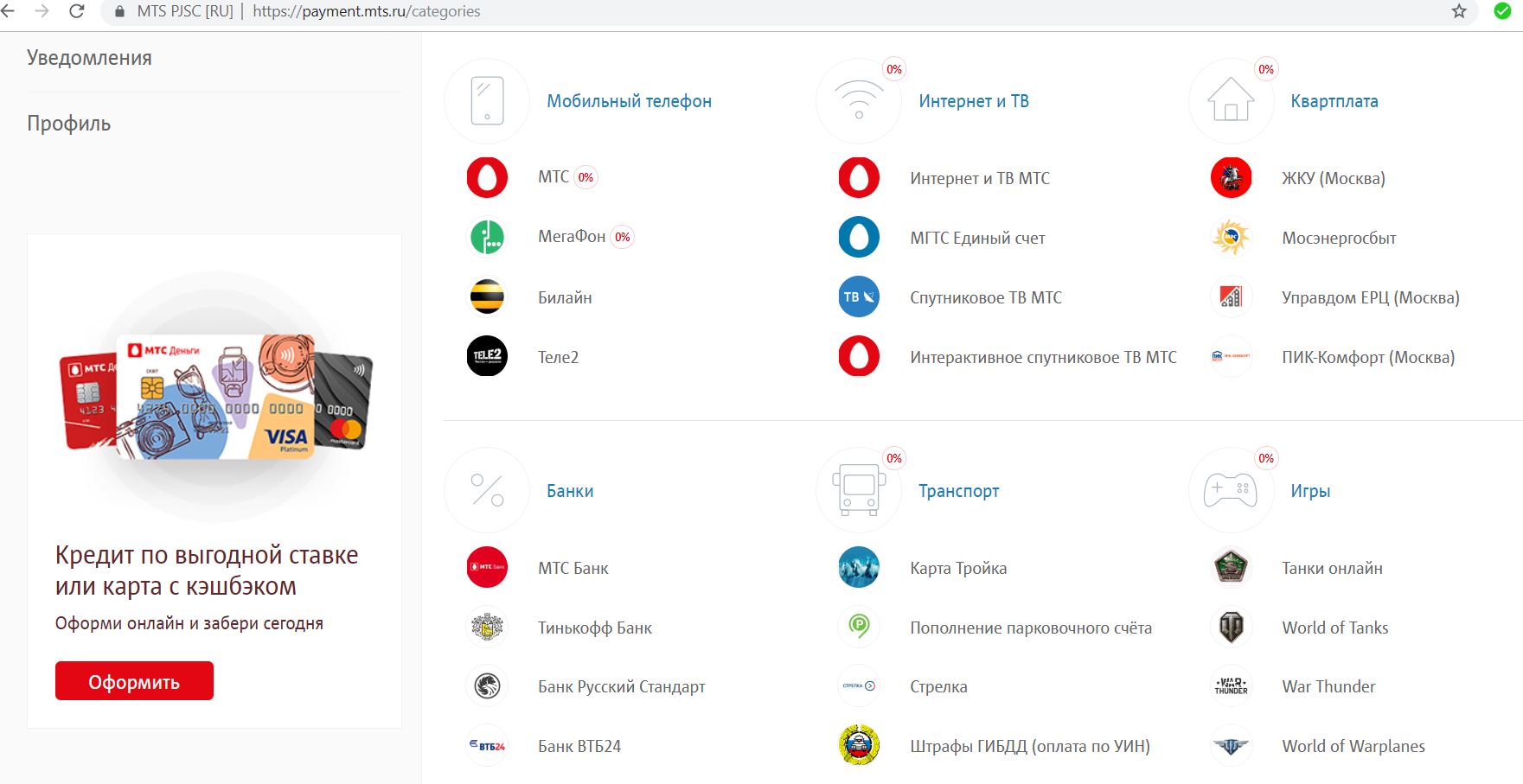Open Профиль in the sidebar
The image size is (1523, 784).
click(69, 124)
